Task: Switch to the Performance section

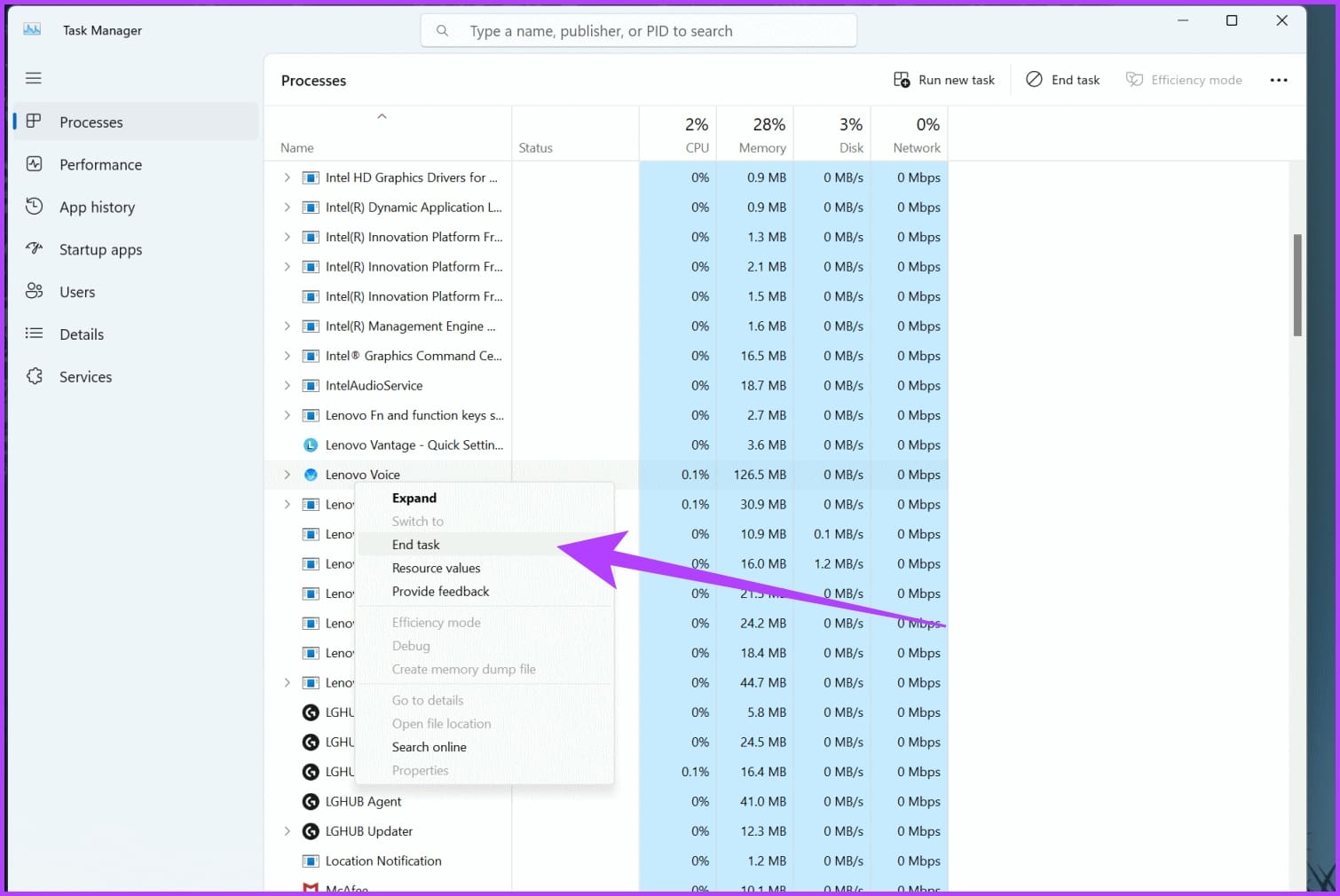Action: point(100,164)
